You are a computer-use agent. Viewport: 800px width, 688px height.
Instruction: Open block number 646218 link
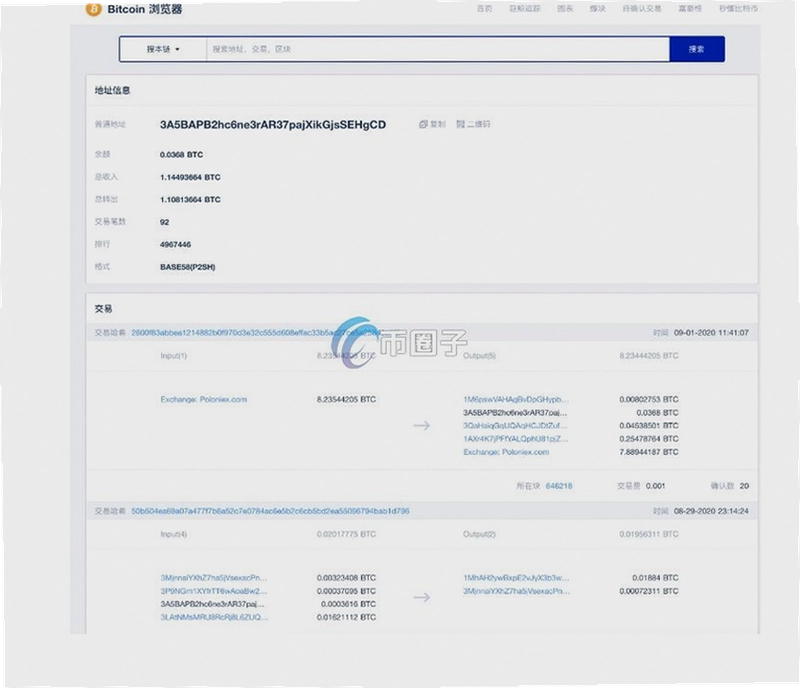click(x=559, y=486)
